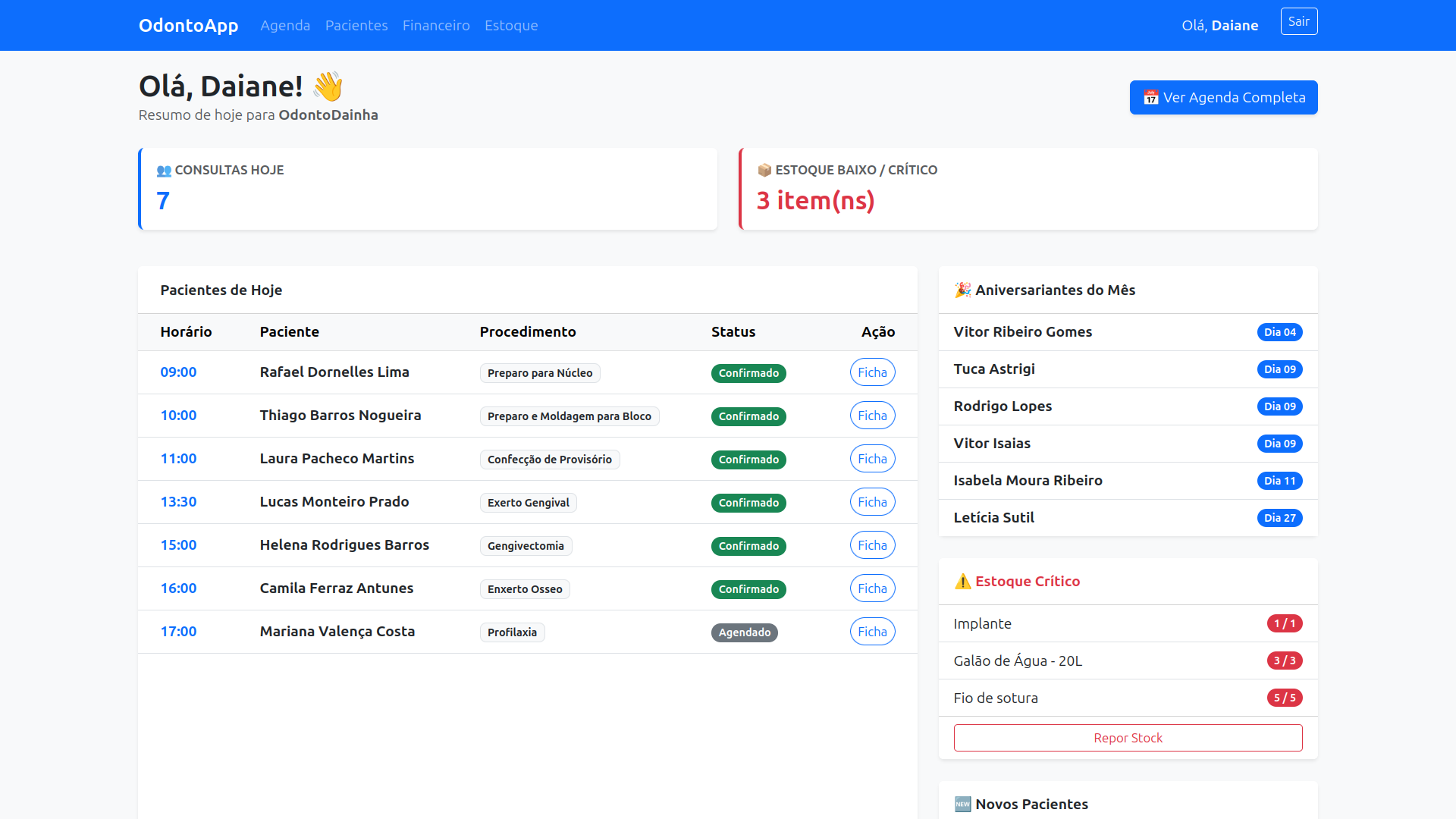Click Confirmado badge for Rafael Dornelles Lima
This screenshot has height=819, width=1456.
pyautogui.click(x=748, y=373)
